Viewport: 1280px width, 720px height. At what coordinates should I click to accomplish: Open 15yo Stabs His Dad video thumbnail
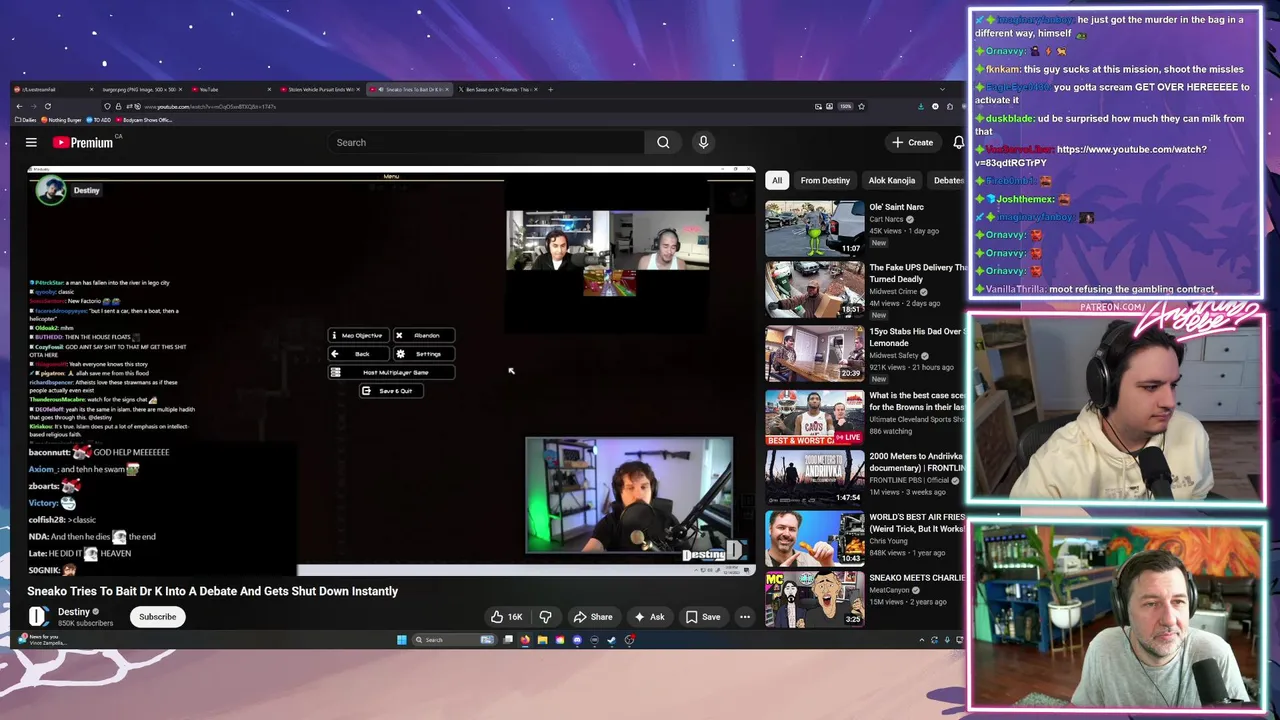[815, 353]
